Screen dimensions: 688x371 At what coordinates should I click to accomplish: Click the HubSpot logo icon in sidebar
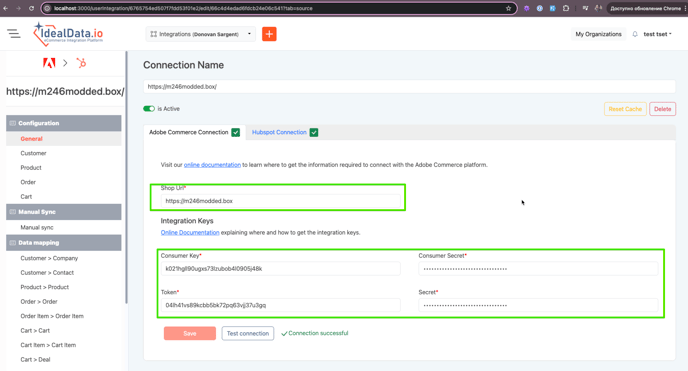coord(81,63)
